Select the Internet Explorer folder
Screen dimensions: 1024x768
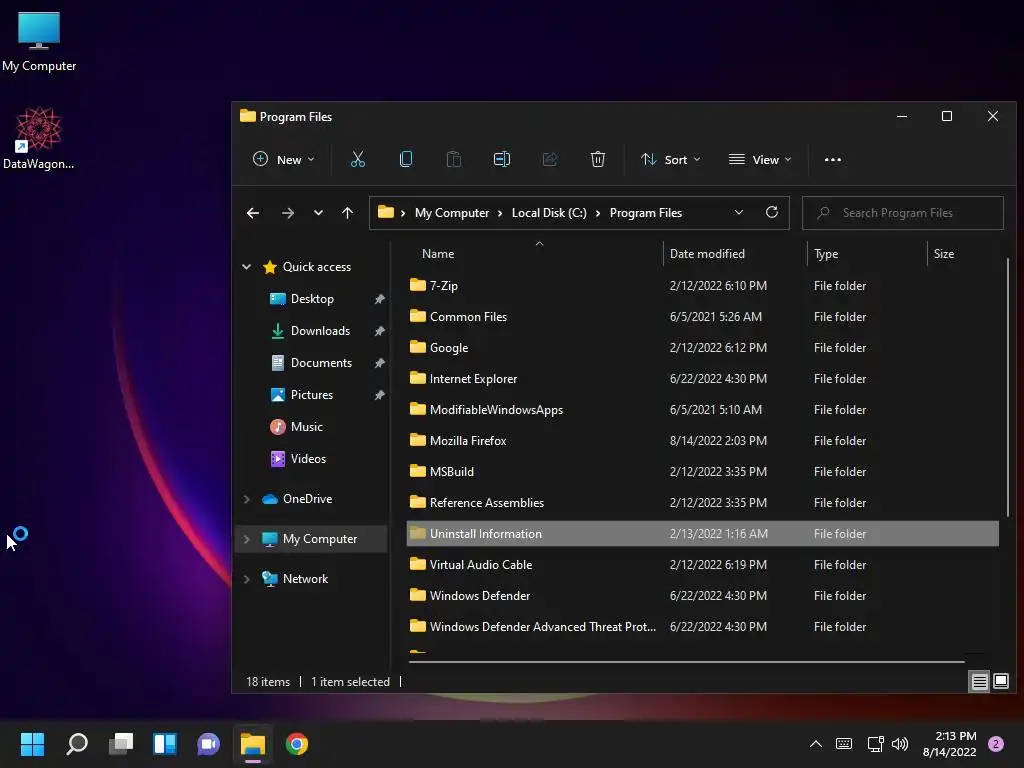[x=703, y=378]
